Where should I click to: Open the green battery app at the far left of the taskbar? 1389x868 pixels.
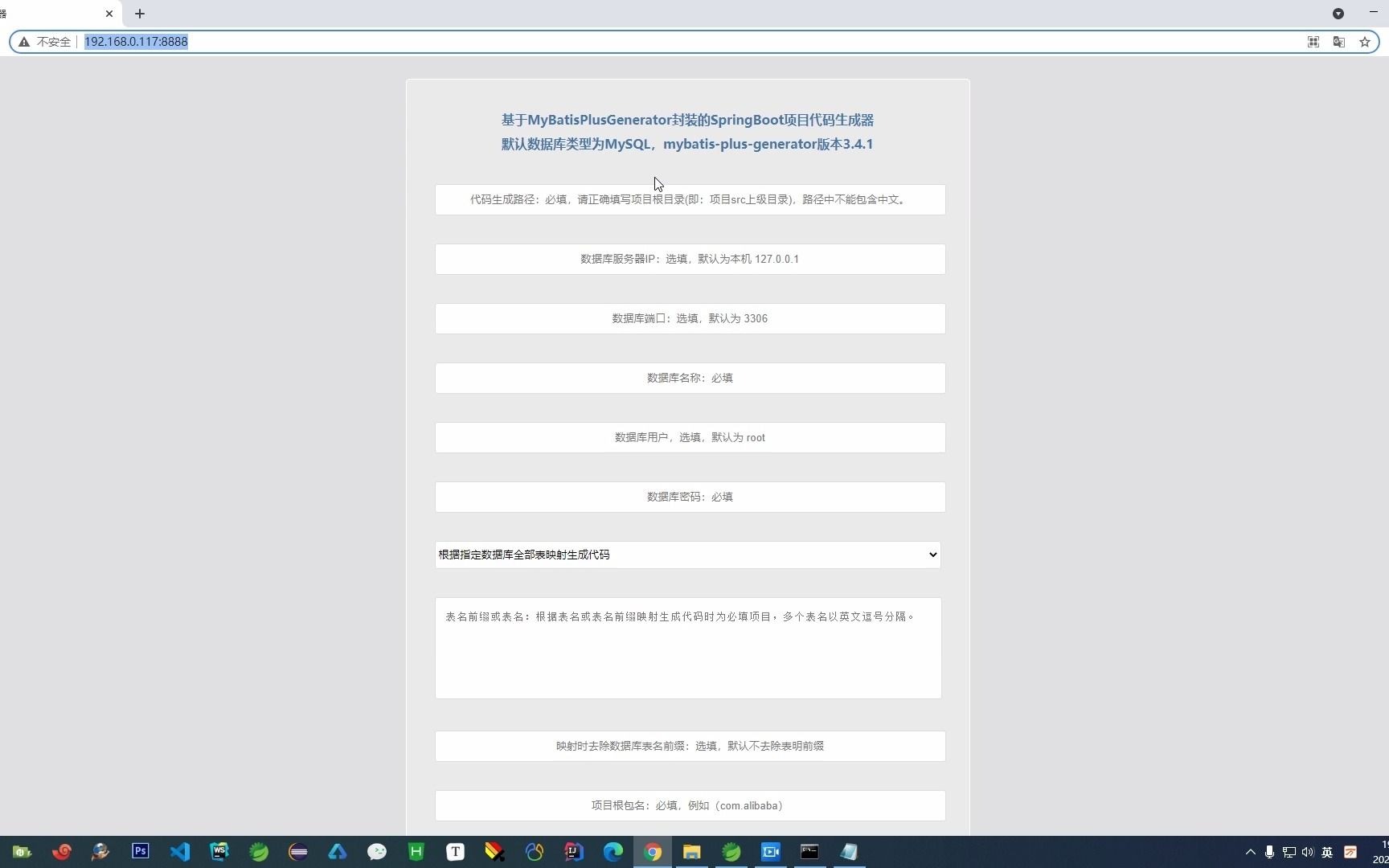pos(23,851)
